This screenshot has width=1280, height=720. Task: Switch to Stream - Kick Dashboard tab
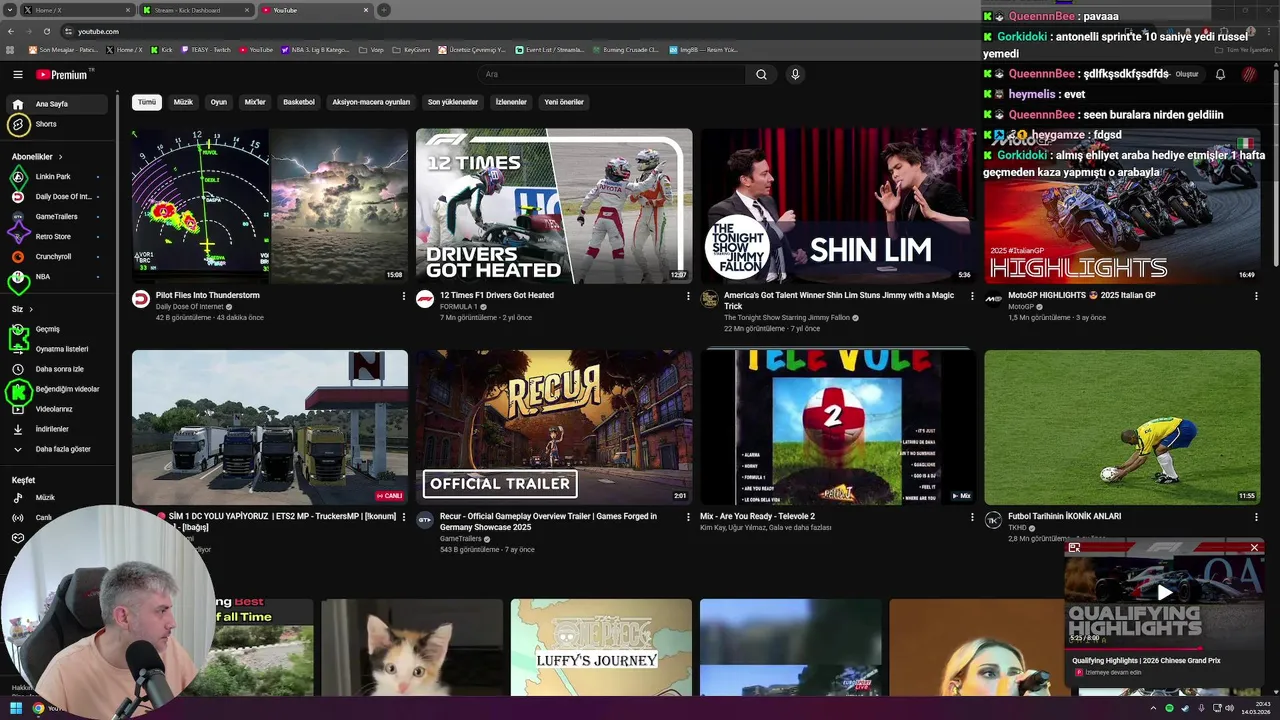[x=195, y=10]
